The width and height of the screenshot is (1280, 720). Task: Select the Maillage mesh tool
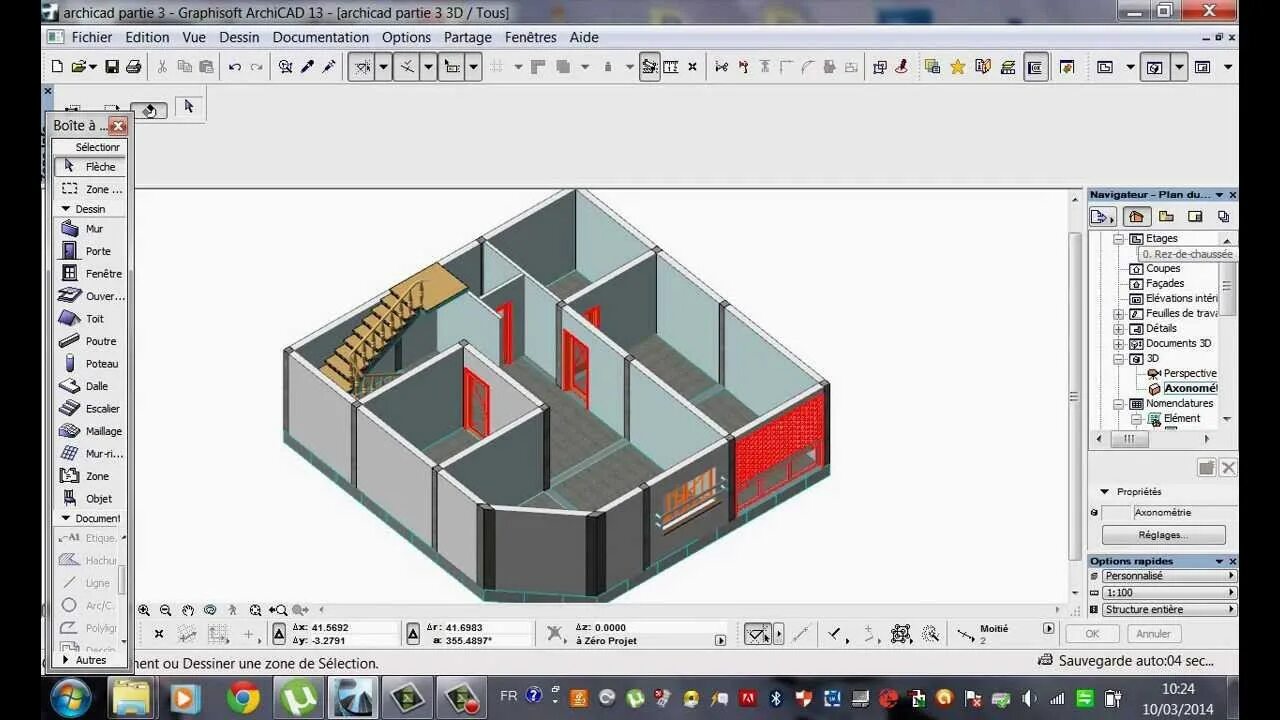pos(90,431)
